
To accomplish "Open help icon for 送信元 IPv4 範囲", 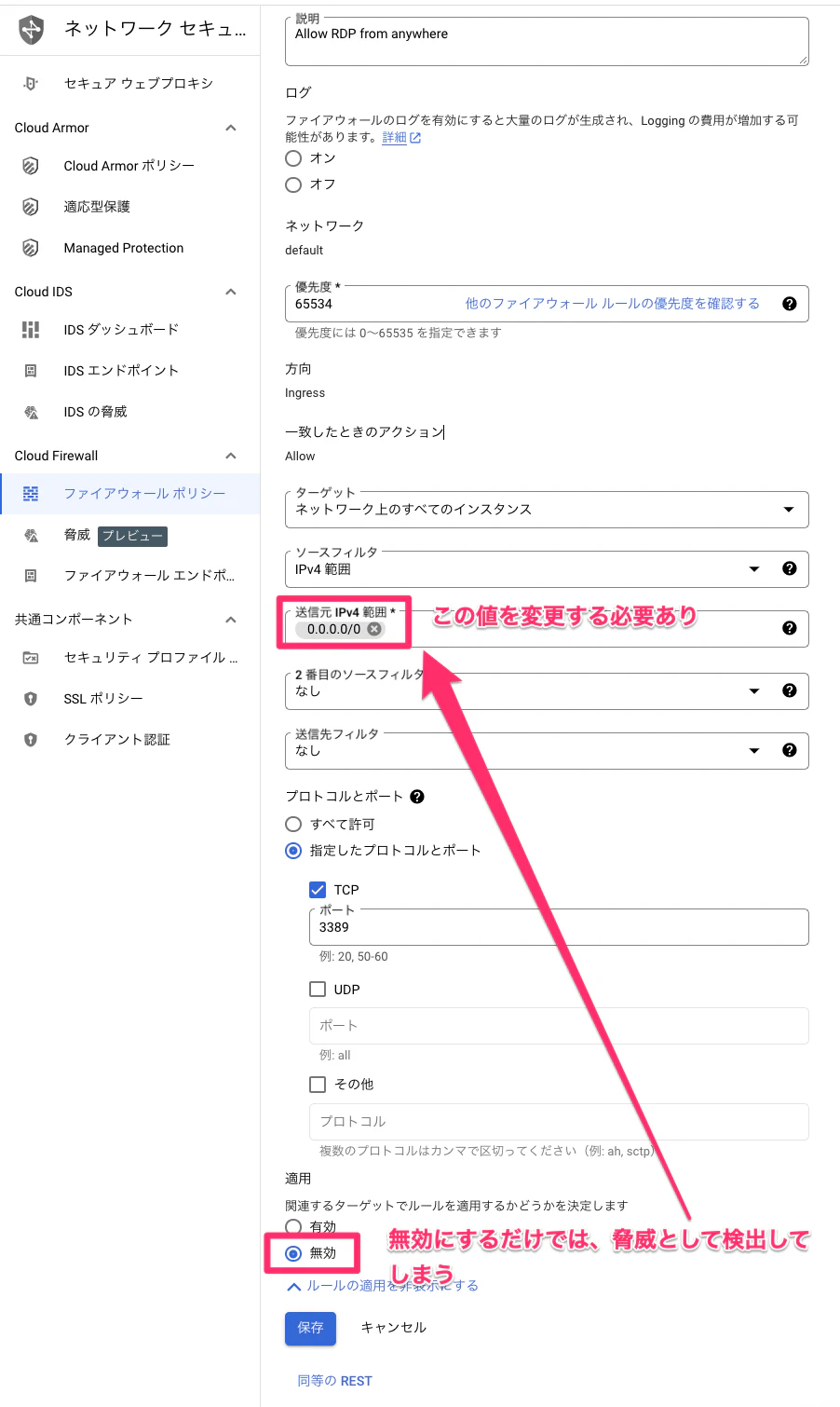I will pyautogui.click(x=790, y=628).
